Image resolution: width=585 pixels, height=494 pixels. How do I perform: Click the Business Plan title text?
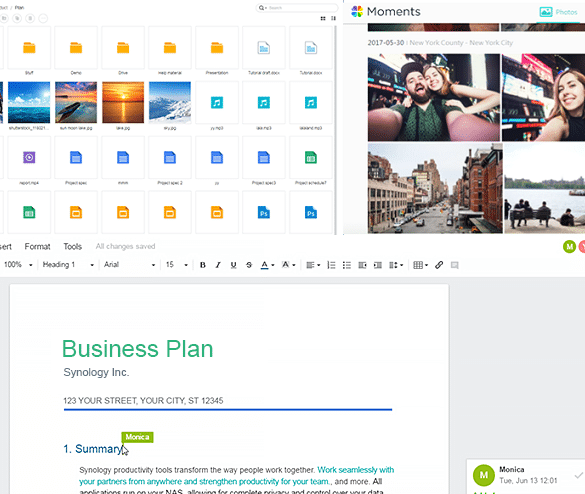coord(138,349)
